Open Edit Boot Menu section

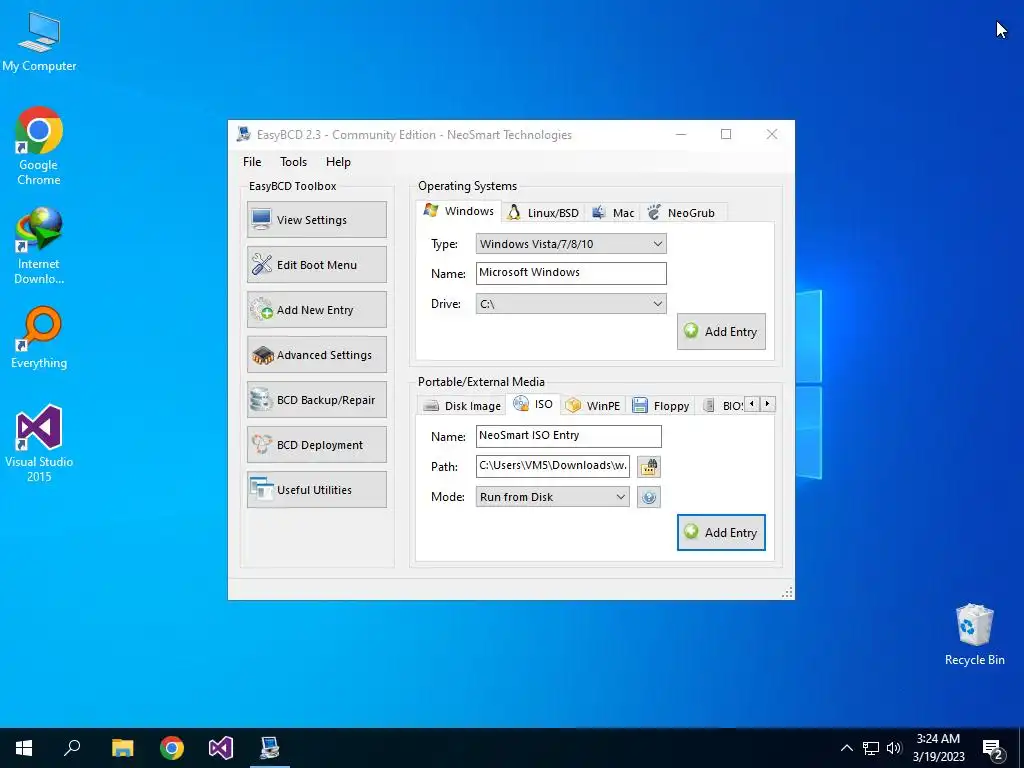(317, 264)
